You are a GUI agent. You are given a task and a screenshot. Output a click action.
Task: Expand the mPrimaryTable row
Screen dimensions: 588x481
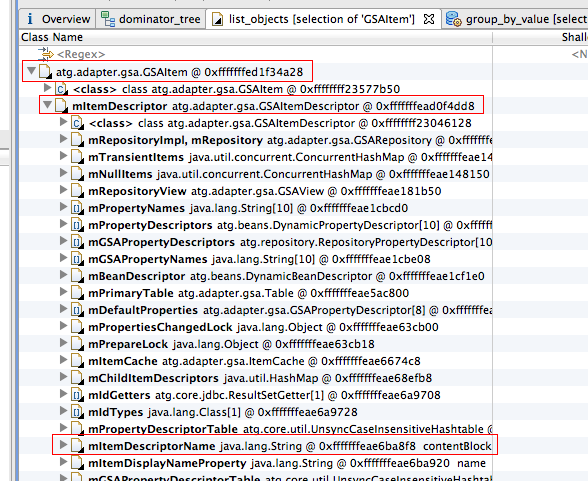(x=63, y=292)
